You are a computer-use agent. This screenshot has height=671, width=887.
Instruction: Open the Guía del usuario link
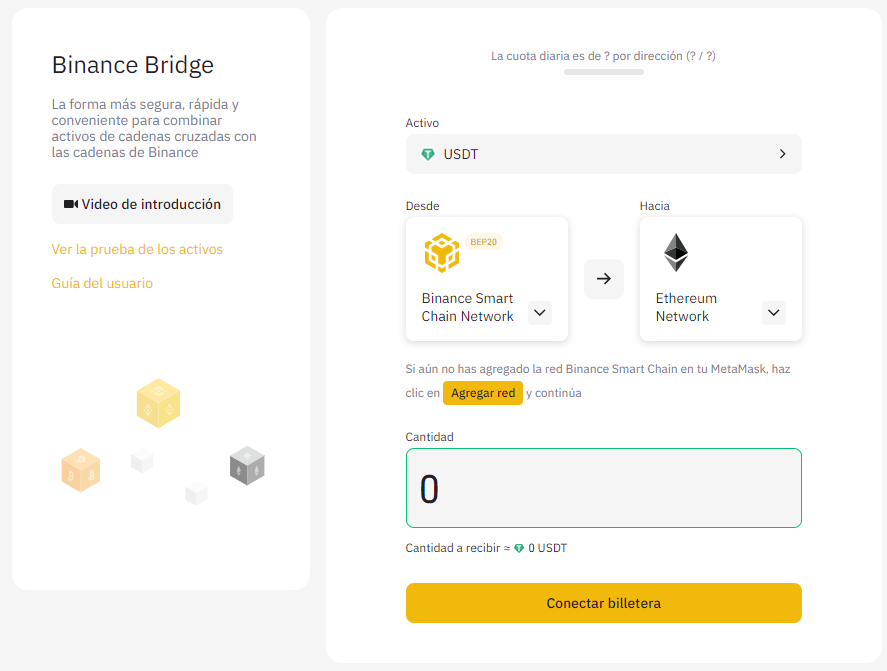(x=102, y=283)
